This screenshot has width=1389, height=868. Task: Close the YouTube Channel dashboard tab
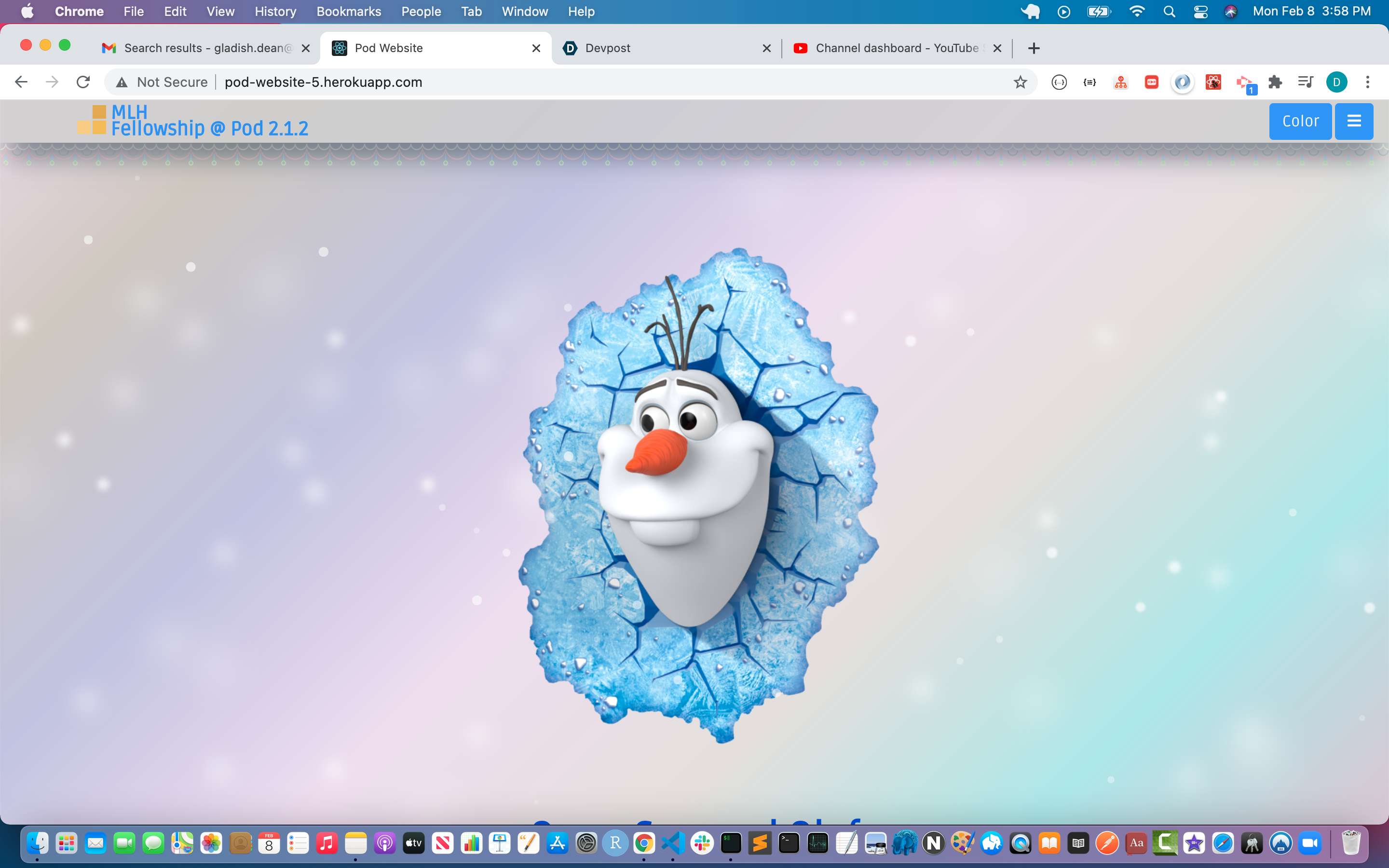point(997,48)
